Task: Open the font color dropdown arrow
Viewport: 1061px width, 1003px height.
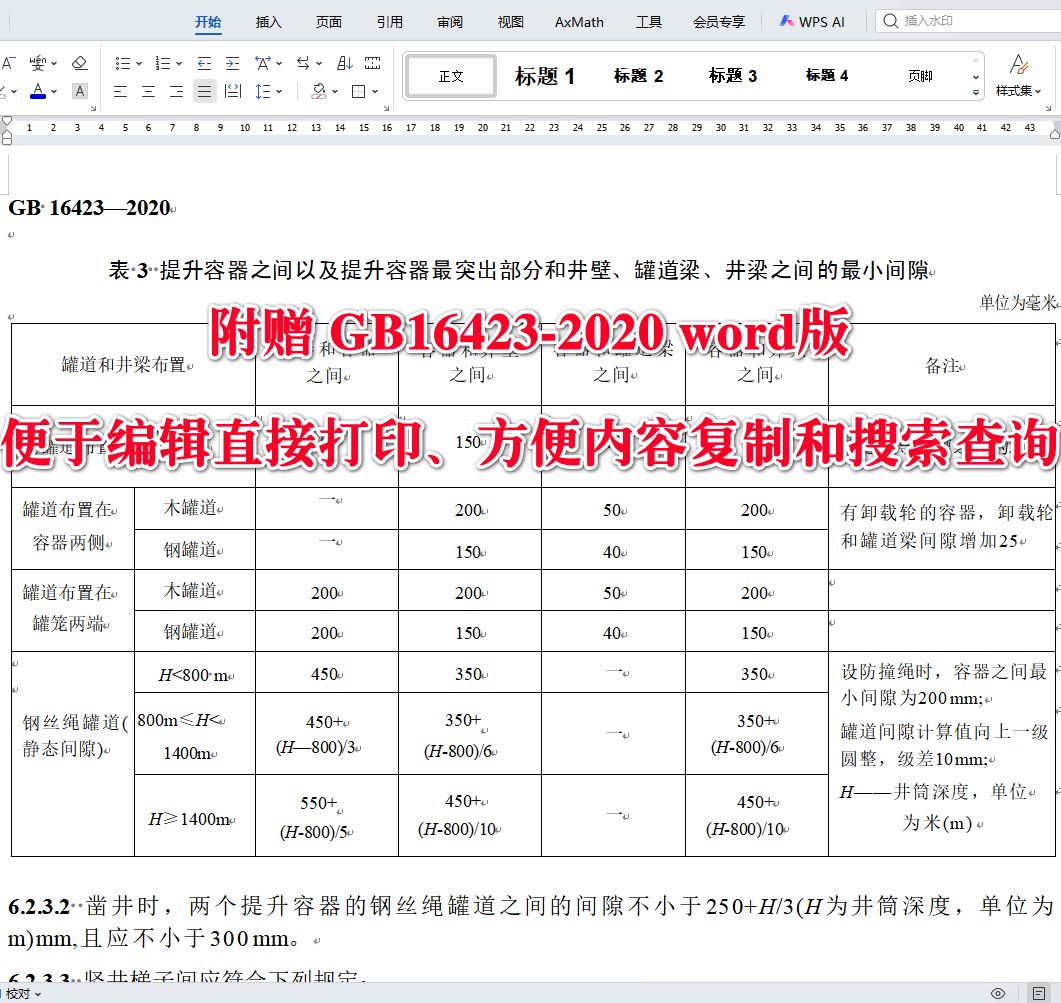Action: coord(51,91)
